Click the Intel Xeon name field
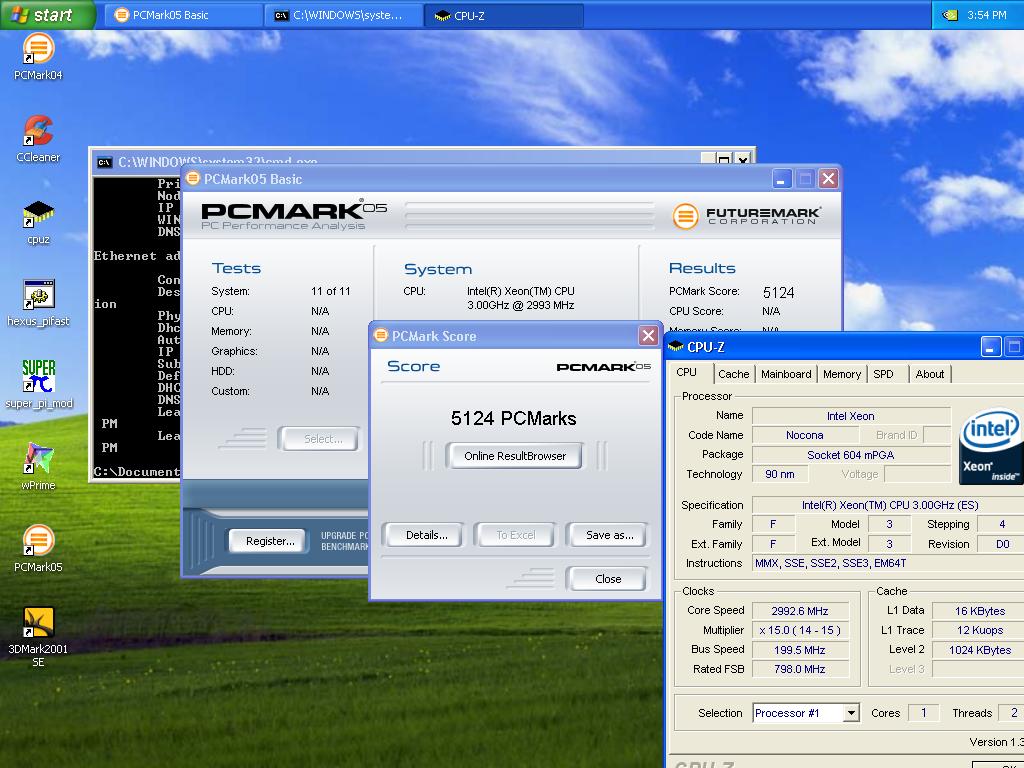The image size is (1024, 768). point(851,416)
